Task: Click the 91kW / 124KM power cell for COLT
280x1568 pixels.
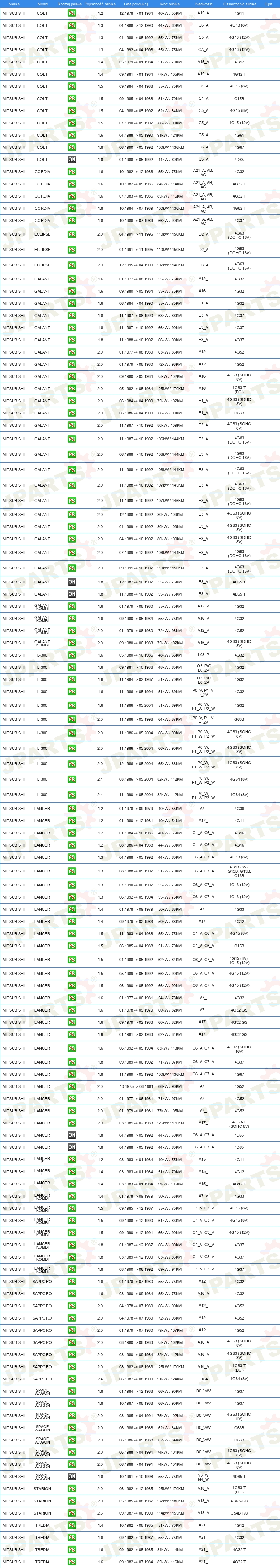Action: (170, 135)
